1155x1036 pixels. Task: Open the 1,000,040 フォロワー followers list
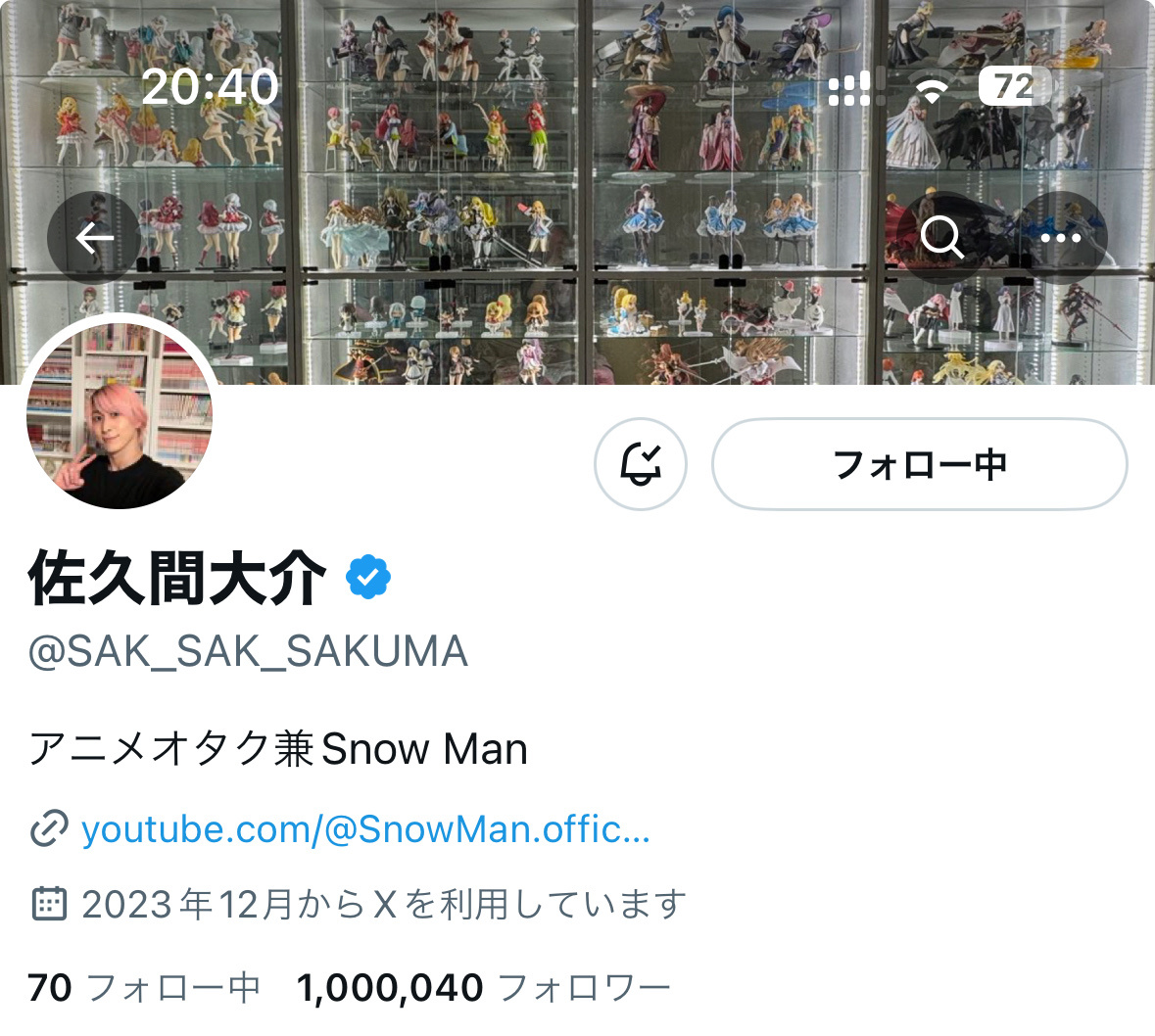tap(483, 987)
